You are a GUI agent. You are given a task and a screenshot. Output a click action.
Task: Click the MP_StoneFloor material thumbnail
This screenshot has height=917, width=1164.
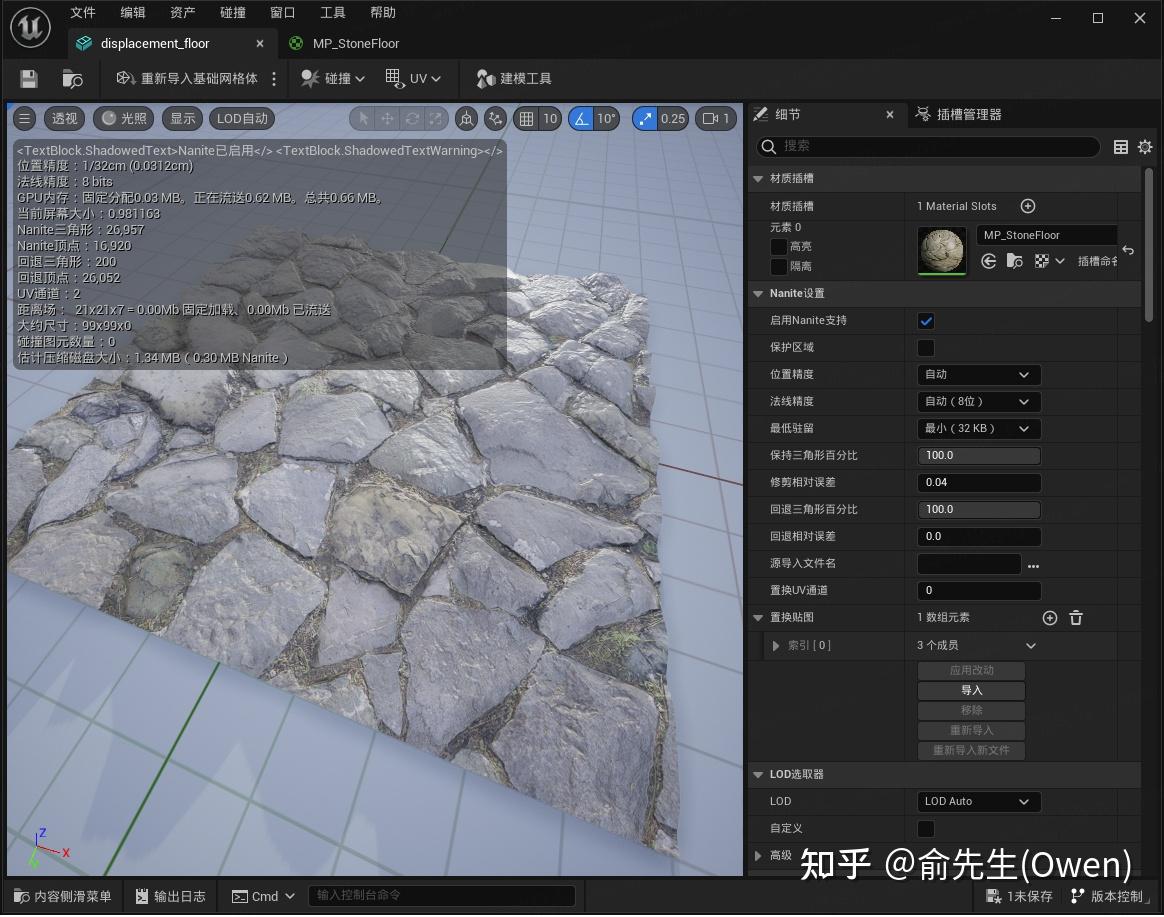tap(941, 249)
